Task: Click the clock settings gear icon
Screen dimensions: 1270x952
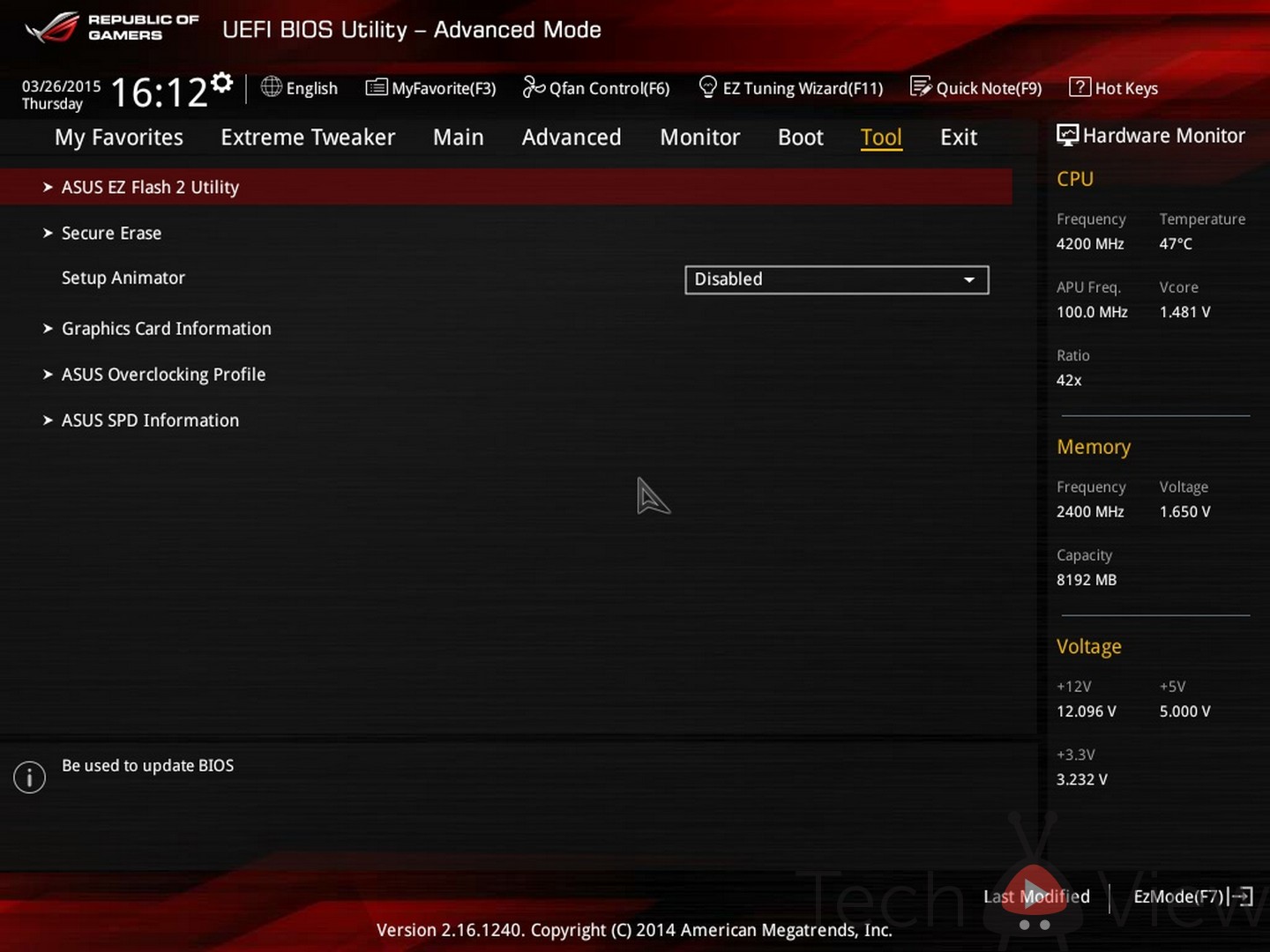Action: [222, 82]
